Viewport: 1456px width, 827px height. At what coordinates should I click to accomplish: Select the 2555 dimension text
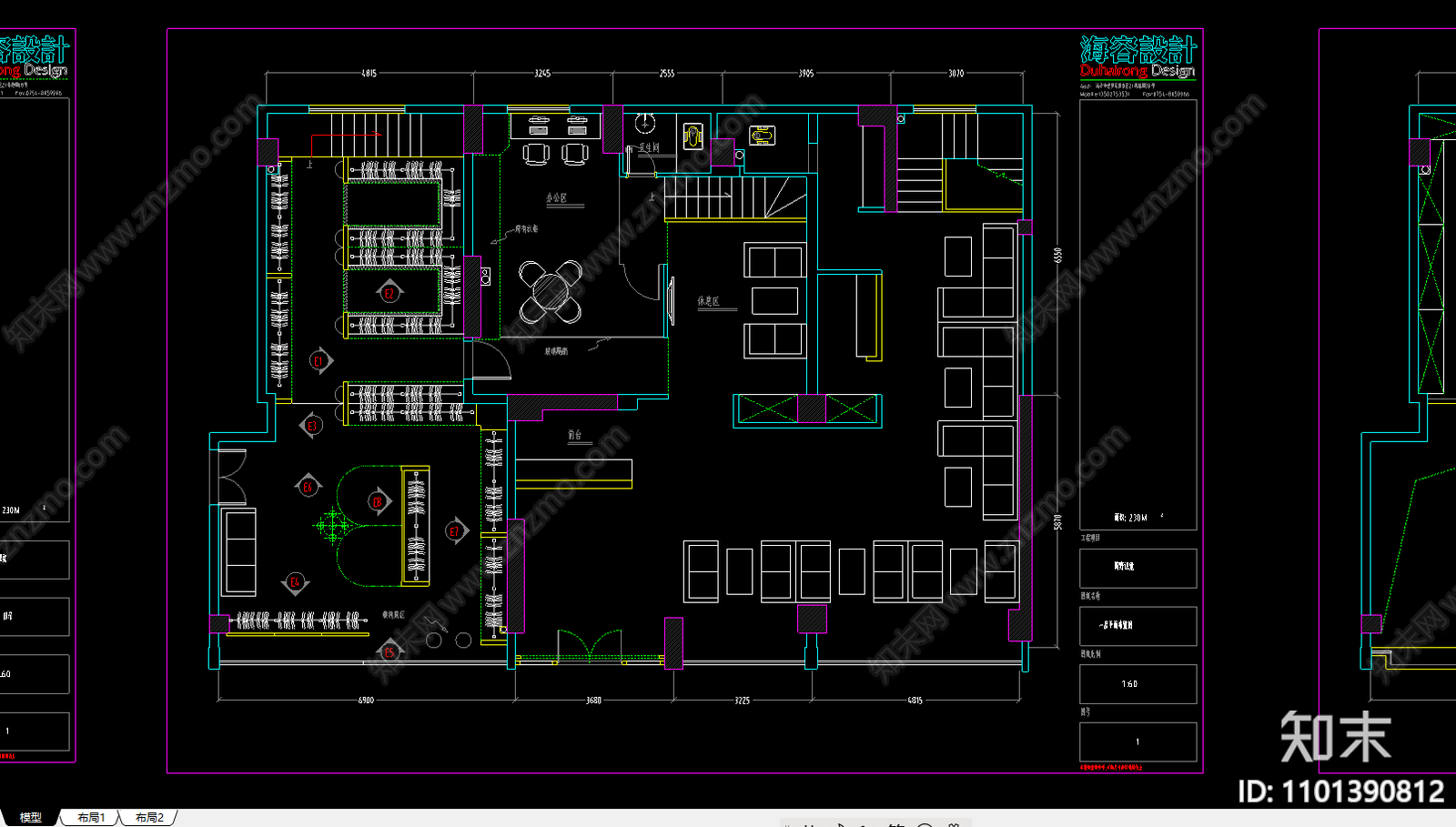(667, 73)
